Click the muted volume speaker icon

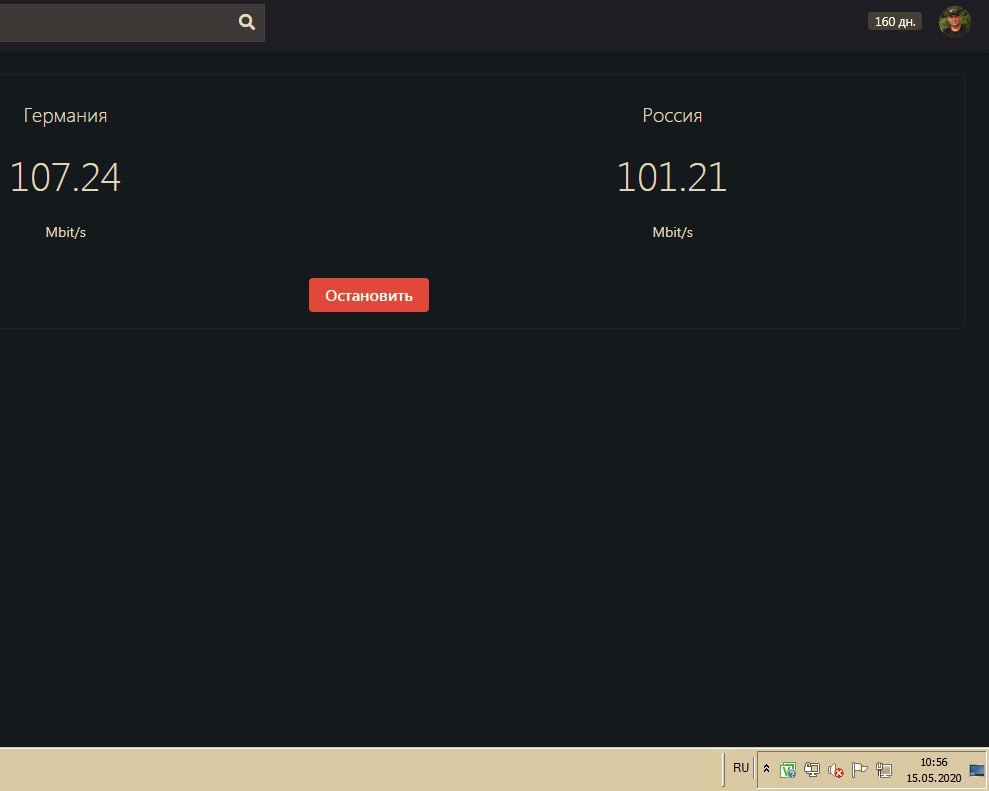[x=836, y=770]
